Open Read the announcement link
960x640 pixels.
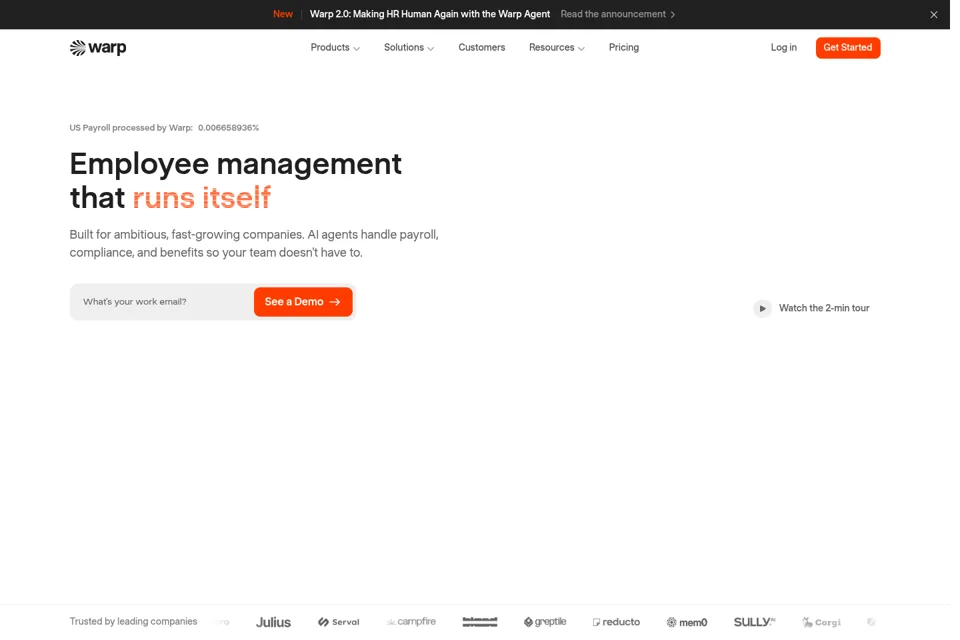(618, 14)
